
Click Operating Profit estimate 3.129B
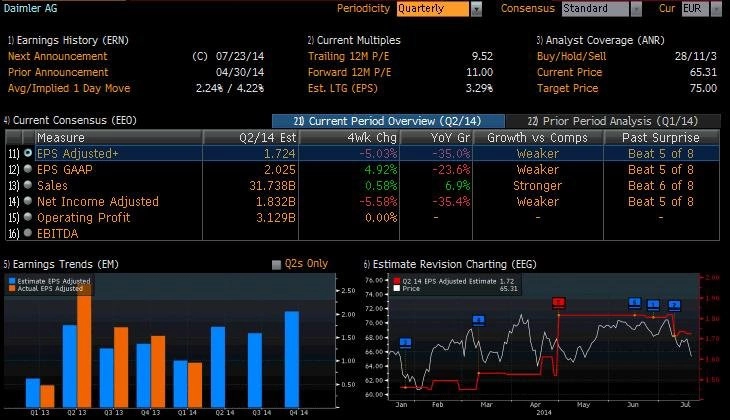[x=276, y=217]
